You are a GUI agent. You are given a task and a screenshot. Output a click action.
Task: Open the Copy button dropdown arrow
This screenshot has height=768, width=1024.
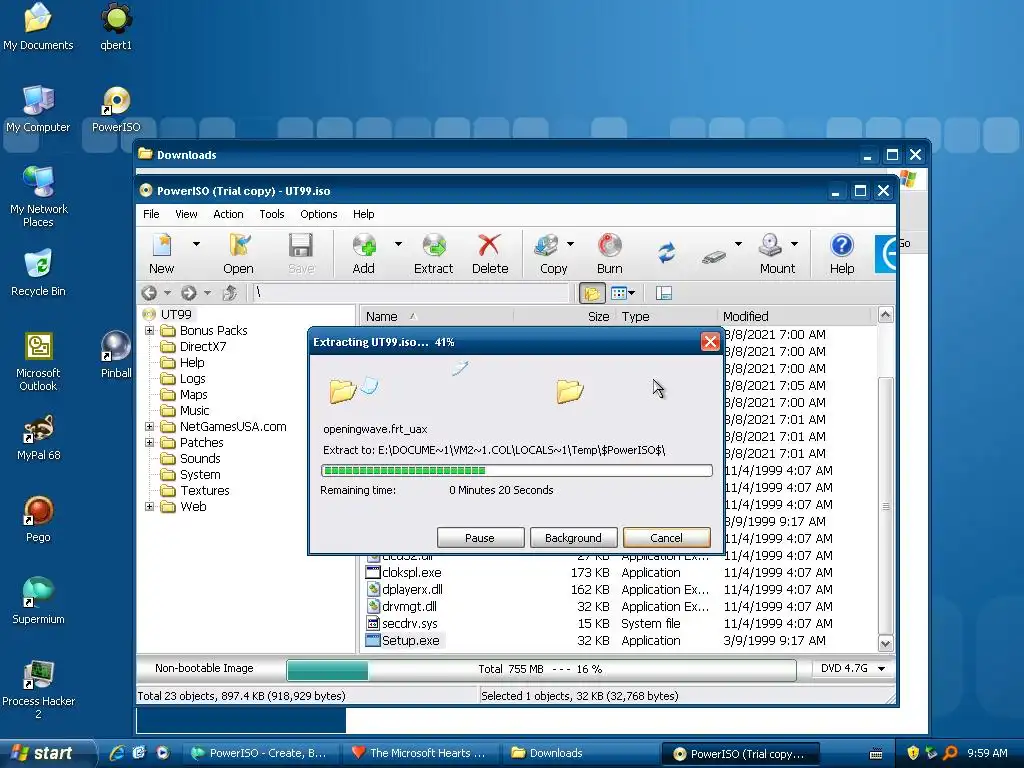pos(570,244)
